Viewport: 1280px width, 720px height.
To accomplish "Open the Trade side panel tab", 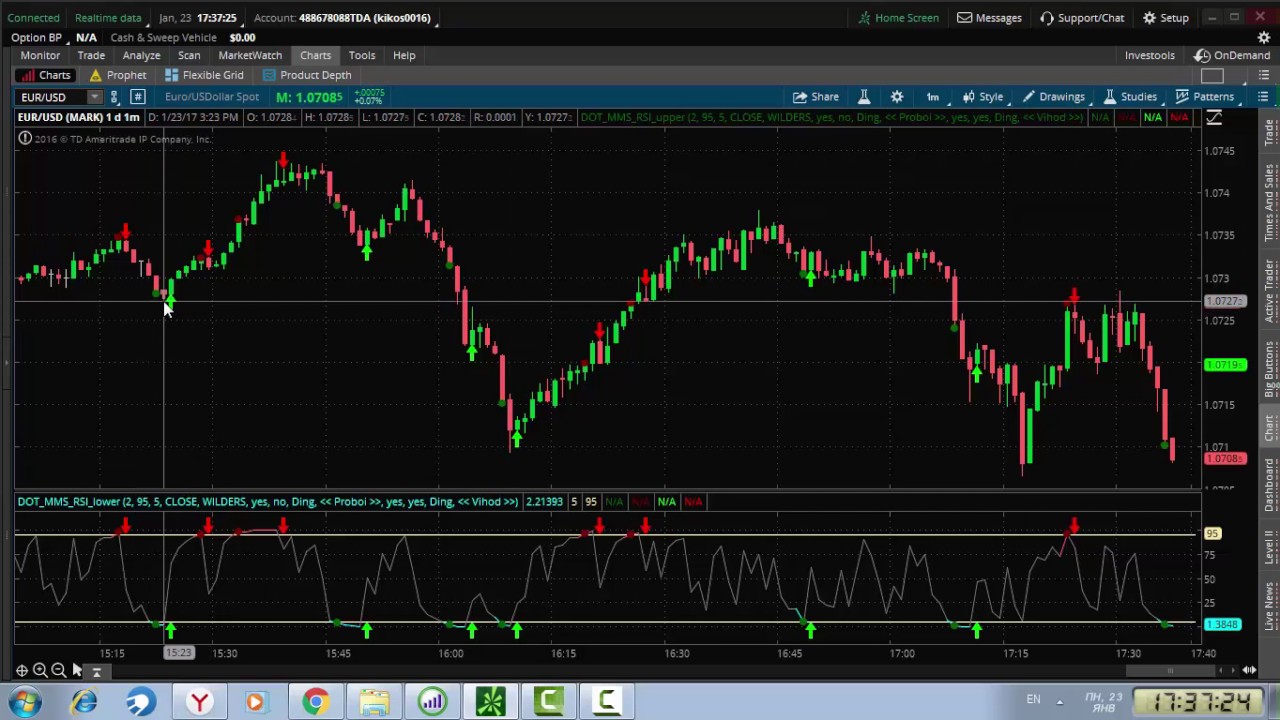I will click(x=1269, y=133).
